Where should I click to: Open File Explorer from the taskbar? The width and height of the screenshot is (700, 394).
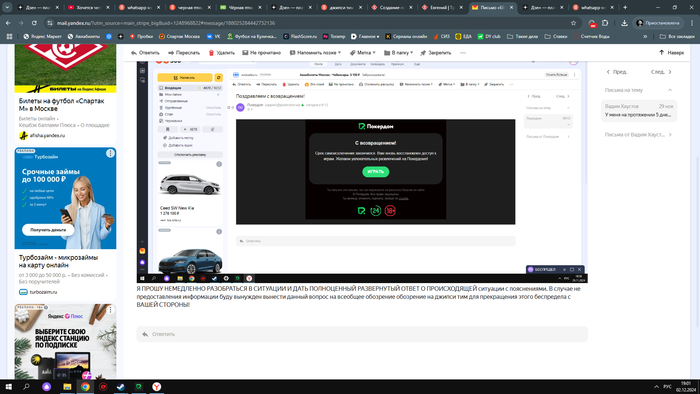coord(67,387)
